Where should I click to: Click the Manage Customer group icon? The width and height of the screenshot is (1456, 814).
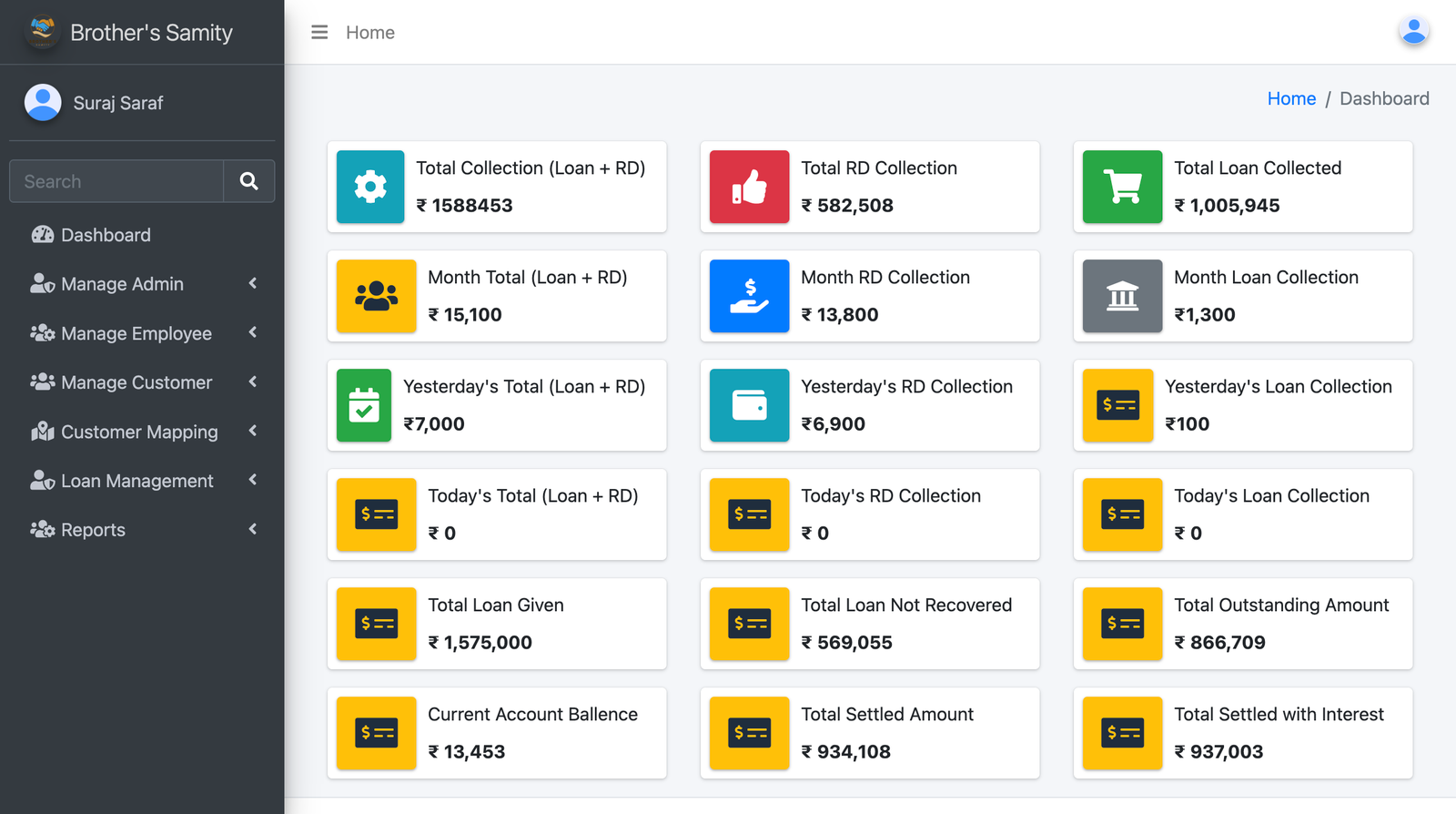43,382
